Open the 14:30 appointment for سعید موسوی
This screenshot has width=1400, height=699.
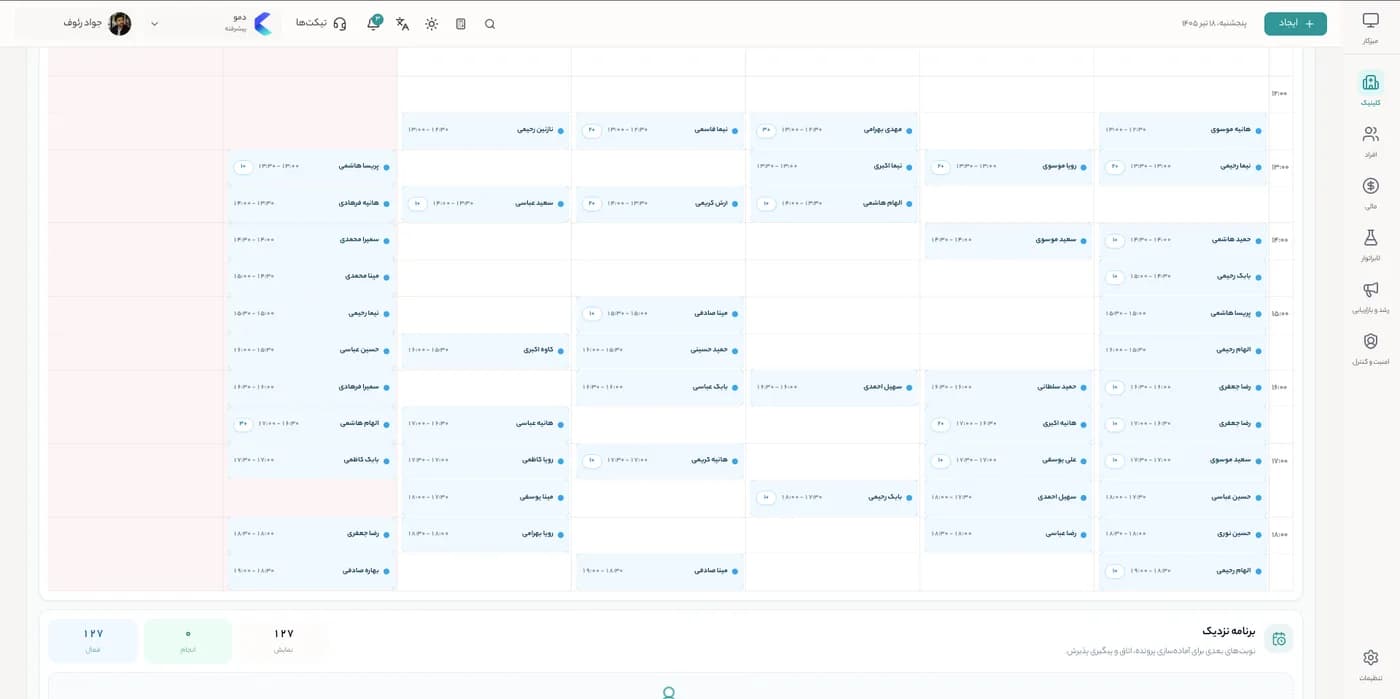click(x=1007, y=240)
